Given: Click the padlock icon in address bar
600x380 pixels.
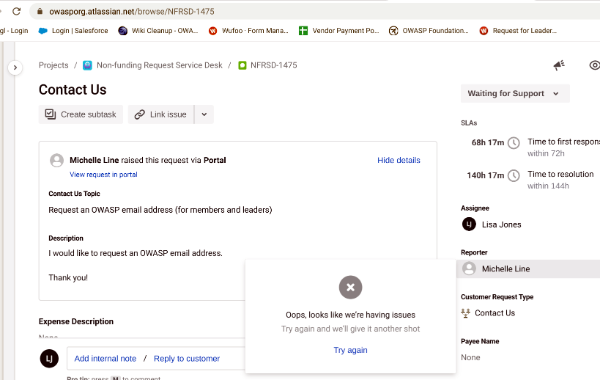Looking at the screenshot, I should [x=40, y=11].
